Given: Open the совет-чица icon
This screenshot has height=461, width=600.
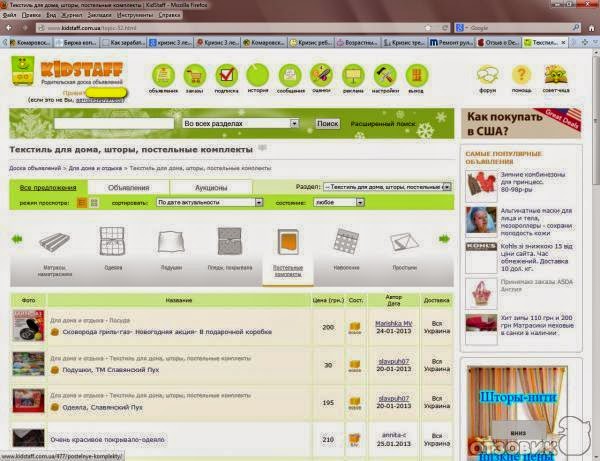Looking at the screenshot, I should coord(556,75).
